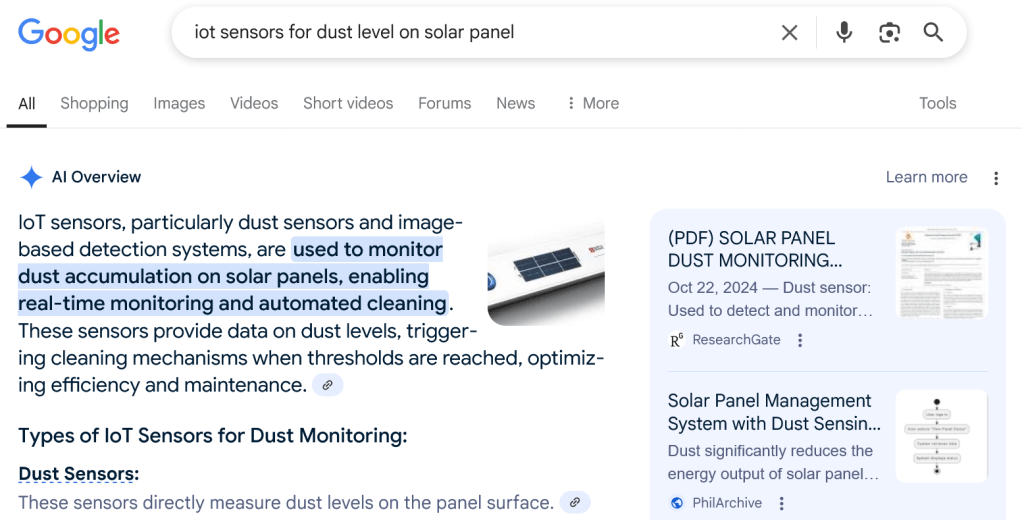Open Google Lens image search
The image size is (1022, 520).
pyautogui.click(x=889, y=33)
